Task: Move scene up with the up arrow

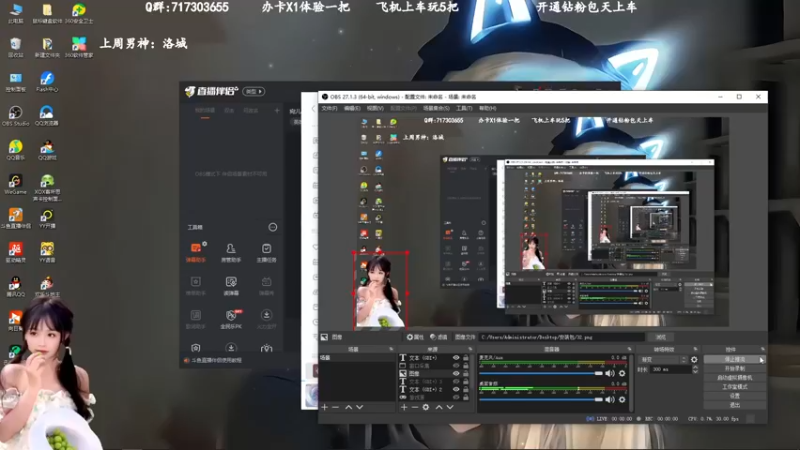Action: pyautogui.click(x=348, y=407)
